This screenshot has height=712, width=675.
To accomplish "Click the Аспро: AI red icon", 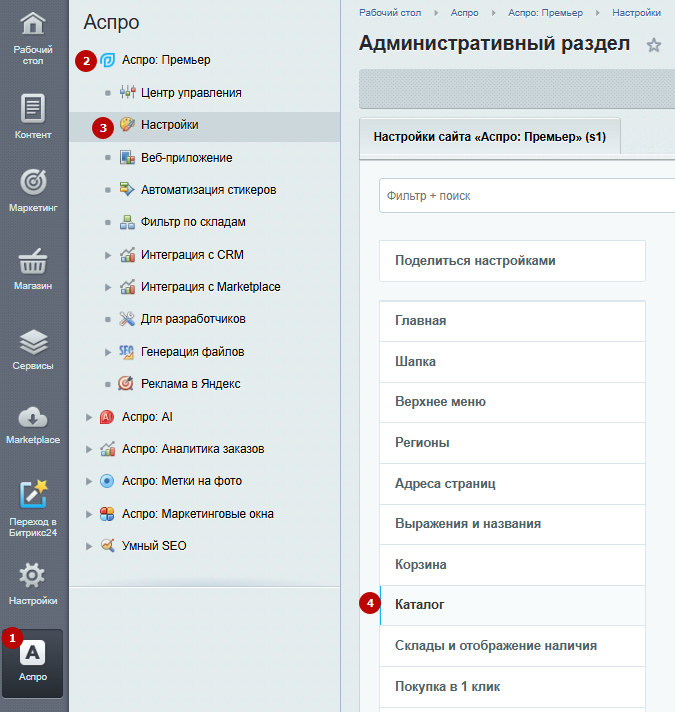I will pyautogui.click(x=107, y=417).
